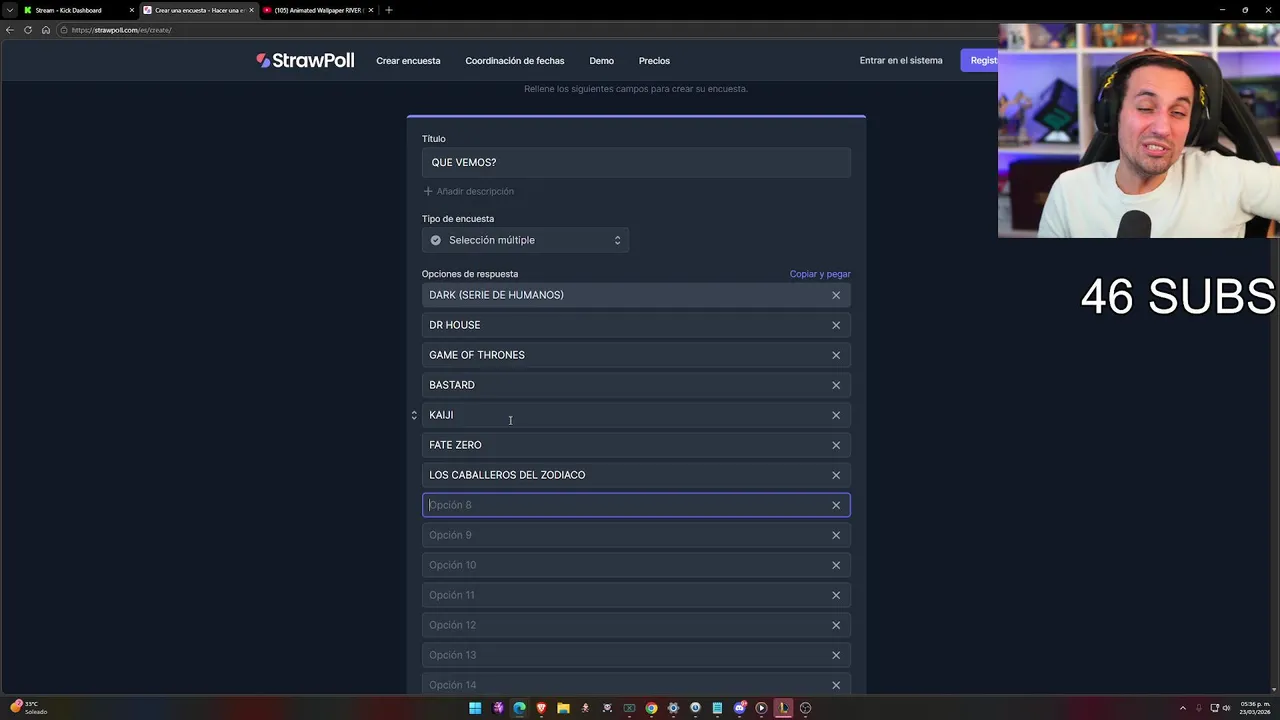The width and height of the screenshot is (1280, 720).
Task: Delete the Opción 13 row
Action: tap(836, 655)
